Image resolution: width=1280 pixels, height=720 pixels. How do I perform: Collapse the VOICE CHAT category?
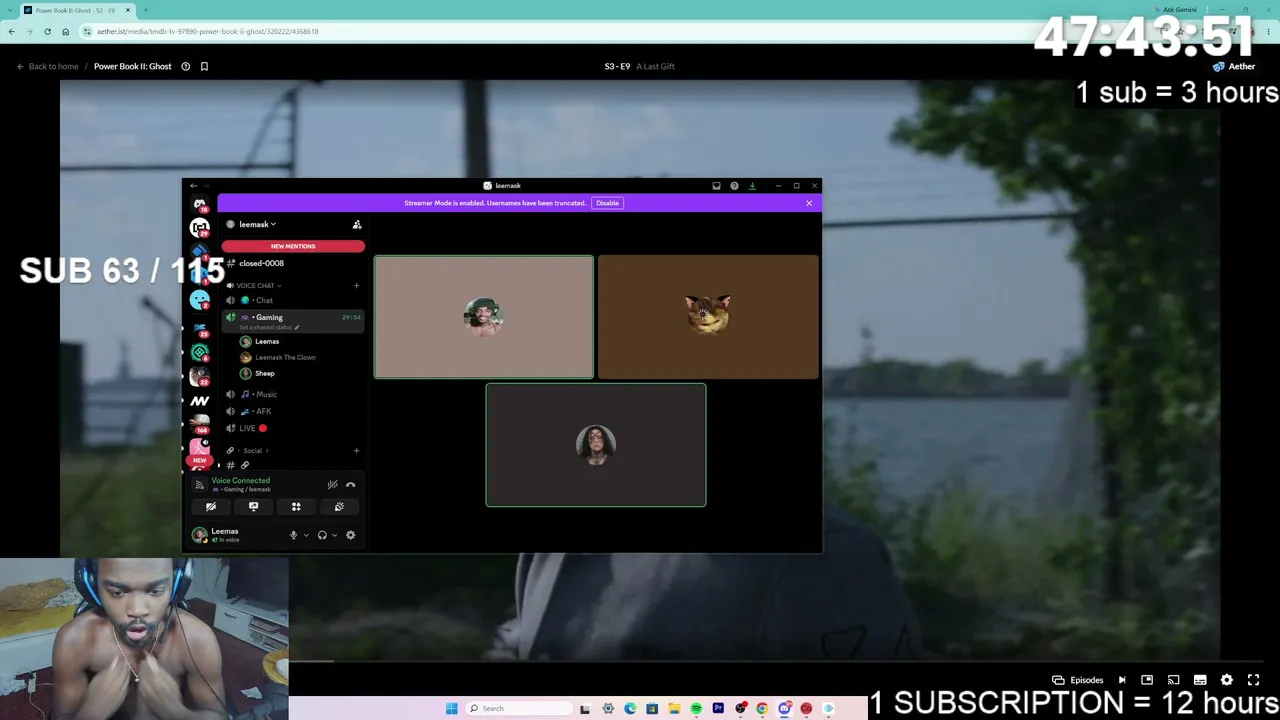[x=258, y=286]
